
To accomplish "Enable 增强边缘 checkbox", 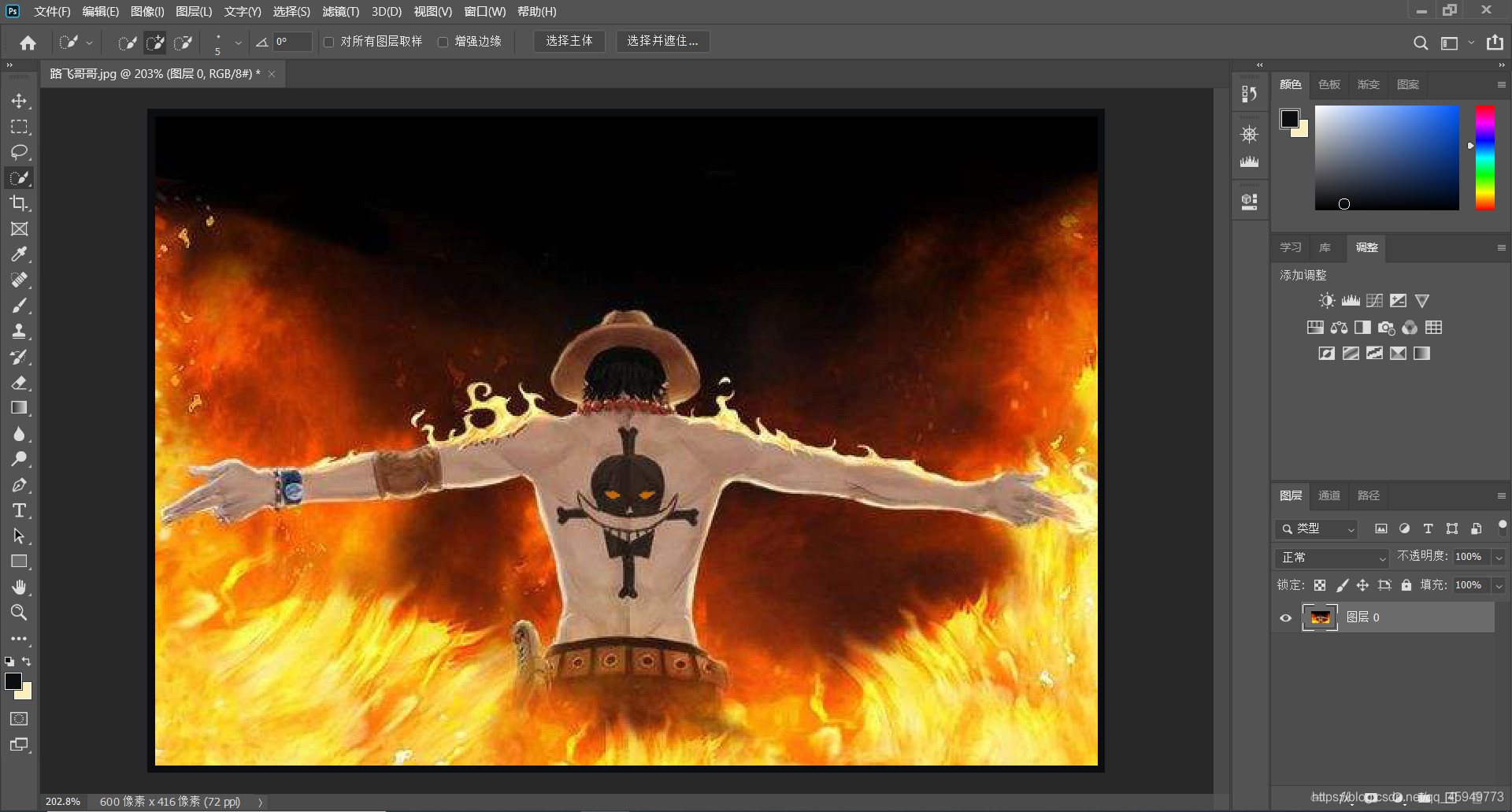I will pyautogui.click(x=443, y=43).
